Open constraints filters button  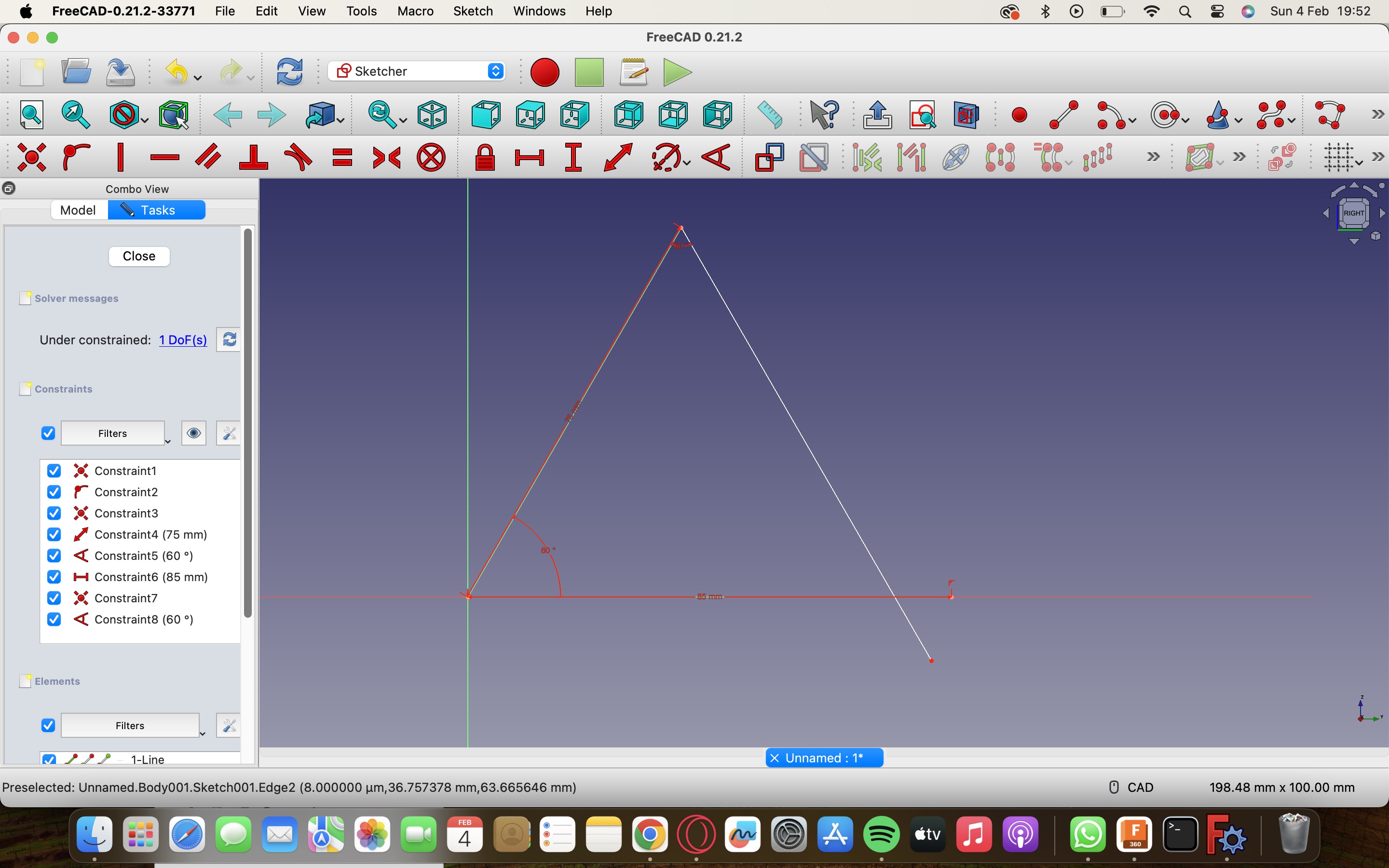coord(112,433)
